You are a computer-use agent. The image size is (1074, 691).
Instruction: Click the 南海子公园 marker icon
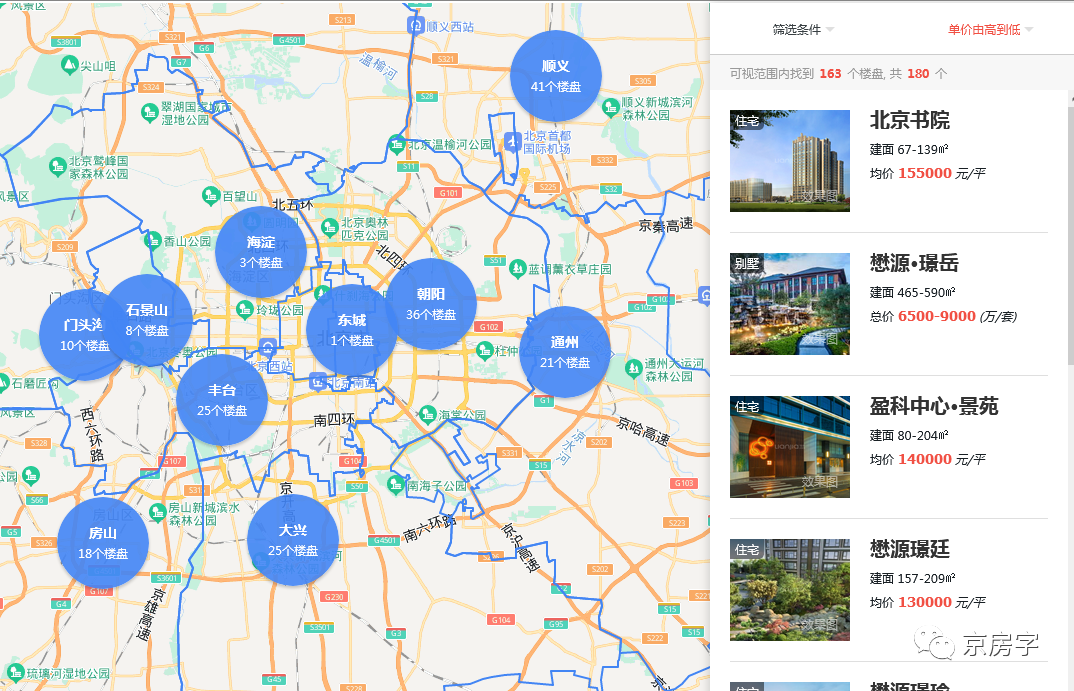[395, 485]
